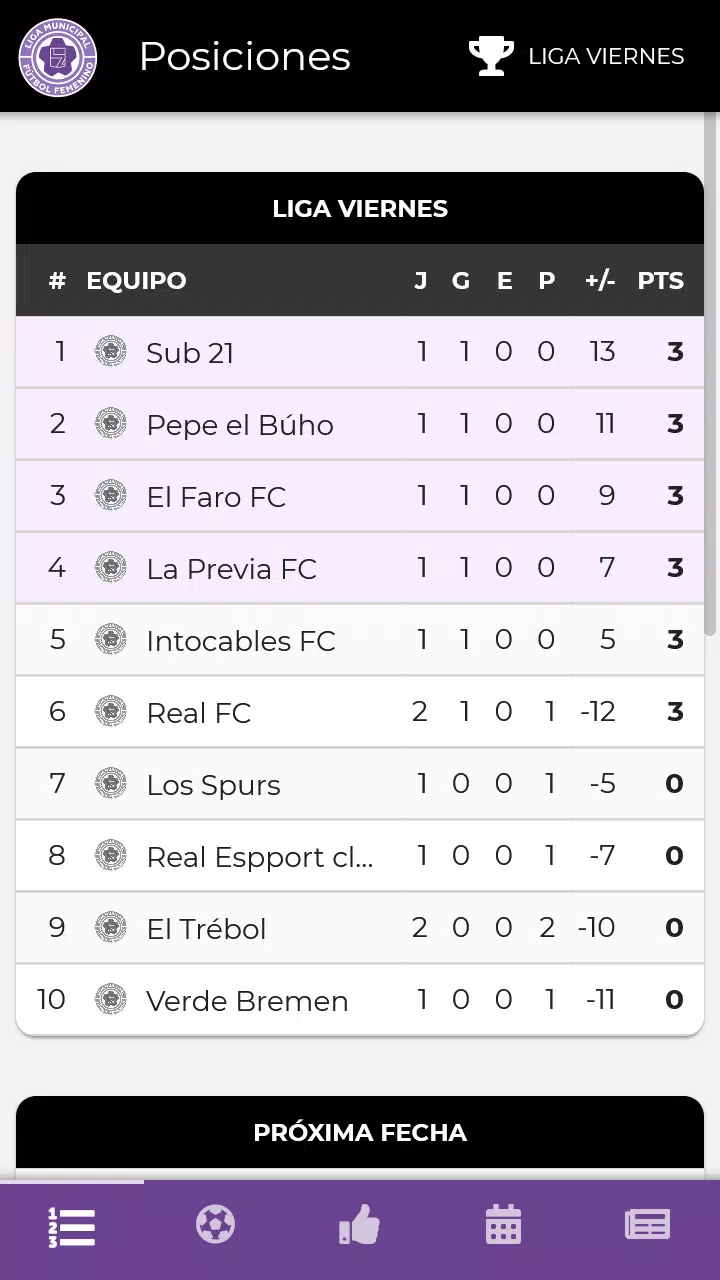The image size is (720, 1280).
Task: Tap the Verde Bremen team crest
Action: (110, 1000)
